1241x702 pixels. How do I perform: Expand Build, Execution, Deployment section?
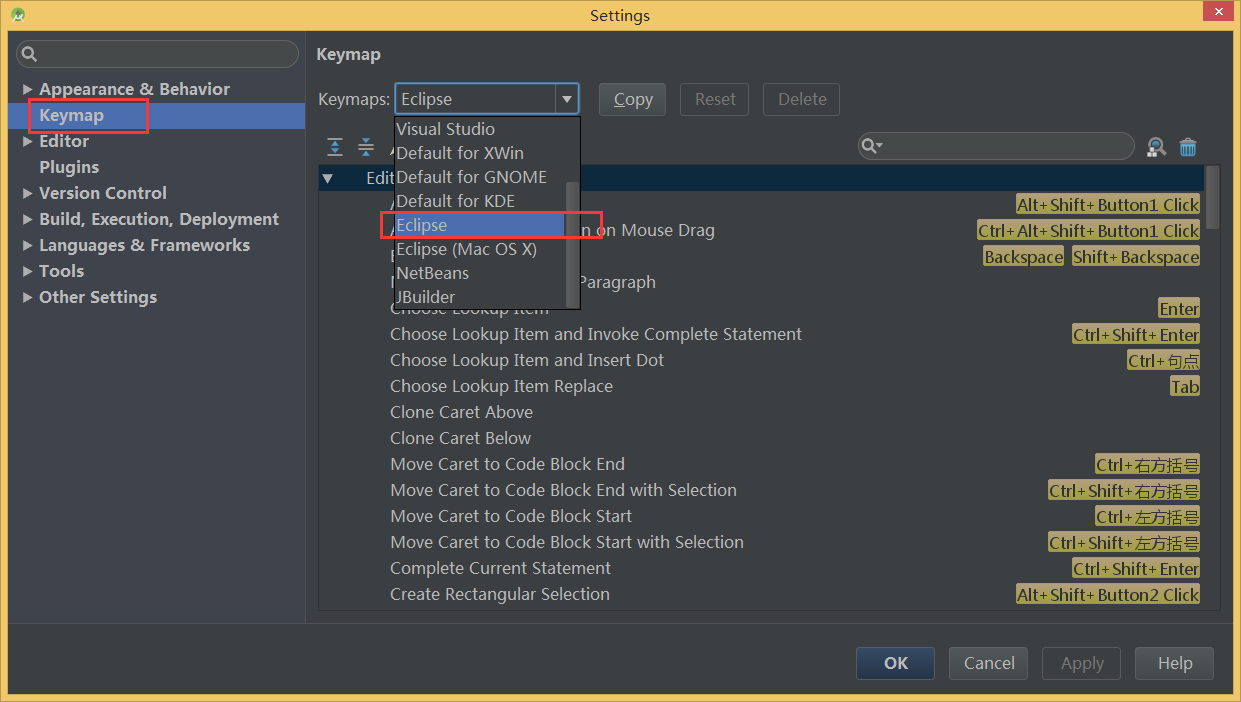click(28, 220)
